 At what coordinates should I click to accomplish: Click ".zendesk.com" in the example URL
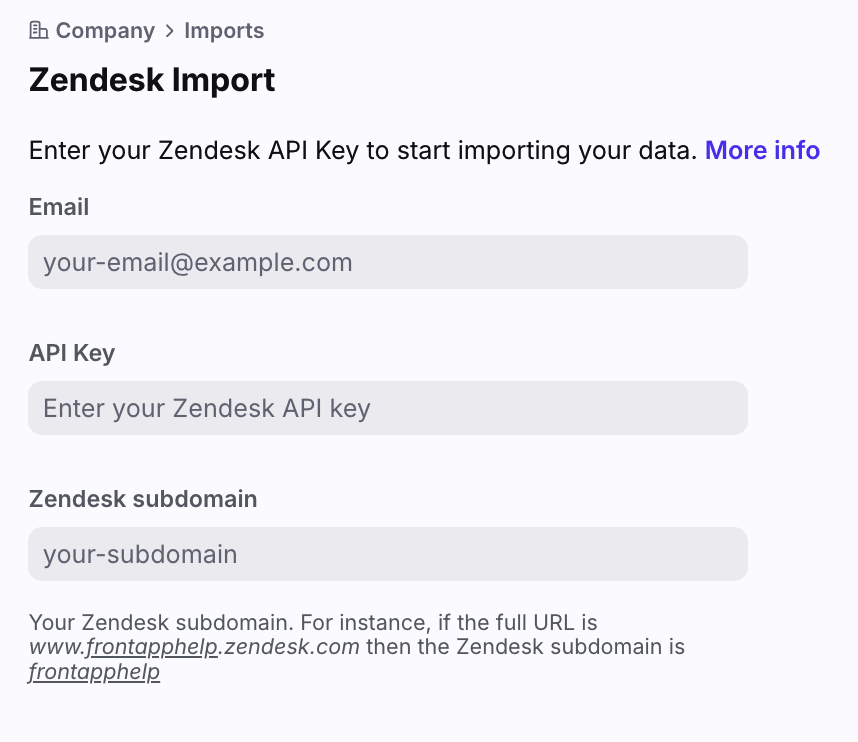pos(290,646)
